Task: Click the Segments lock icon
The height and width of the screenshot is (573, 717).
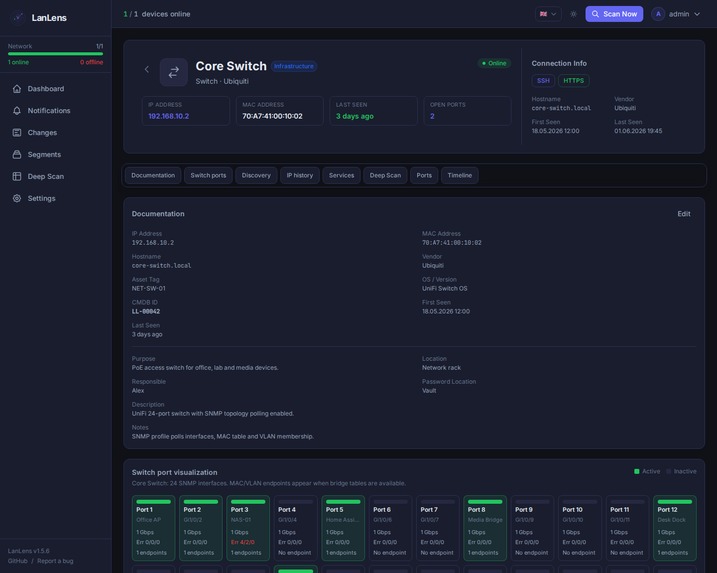Action: (x=17, y=155)
